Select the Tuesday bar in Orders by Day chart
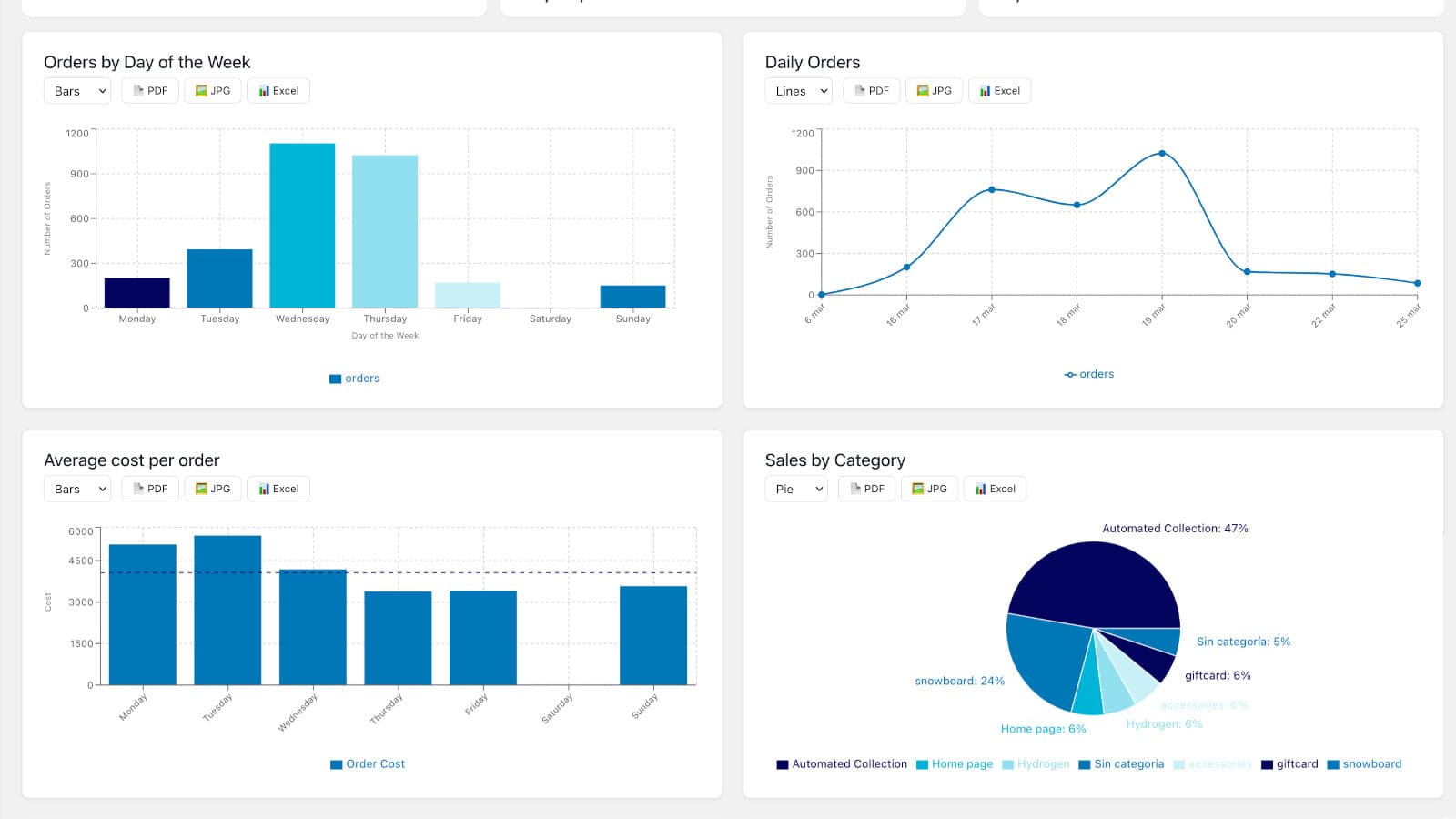The width and height of the screenshot is (1456, 819). [220, 278]
